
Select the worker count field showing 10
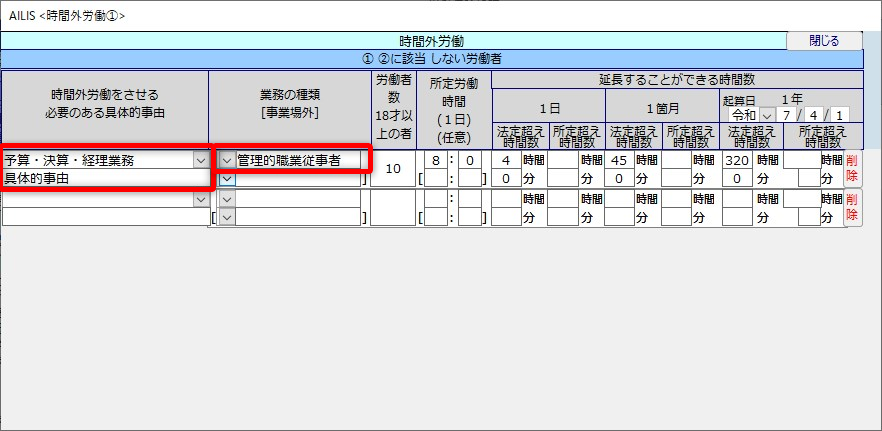[393, 169]
